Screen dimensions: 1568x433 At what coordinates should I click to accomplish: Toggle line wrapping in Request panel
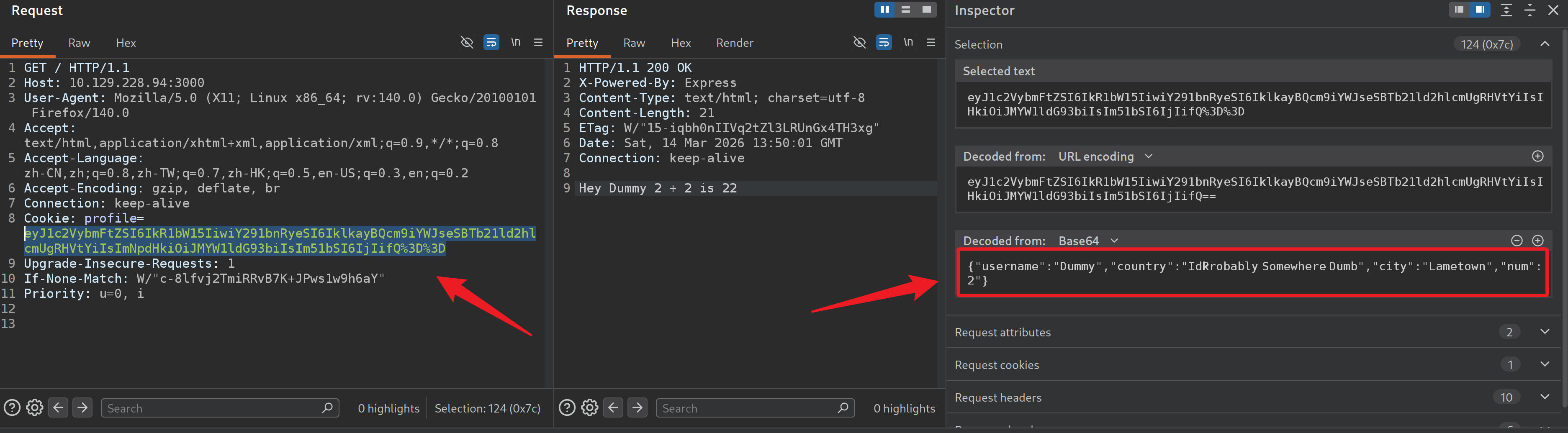click(491, 43)
